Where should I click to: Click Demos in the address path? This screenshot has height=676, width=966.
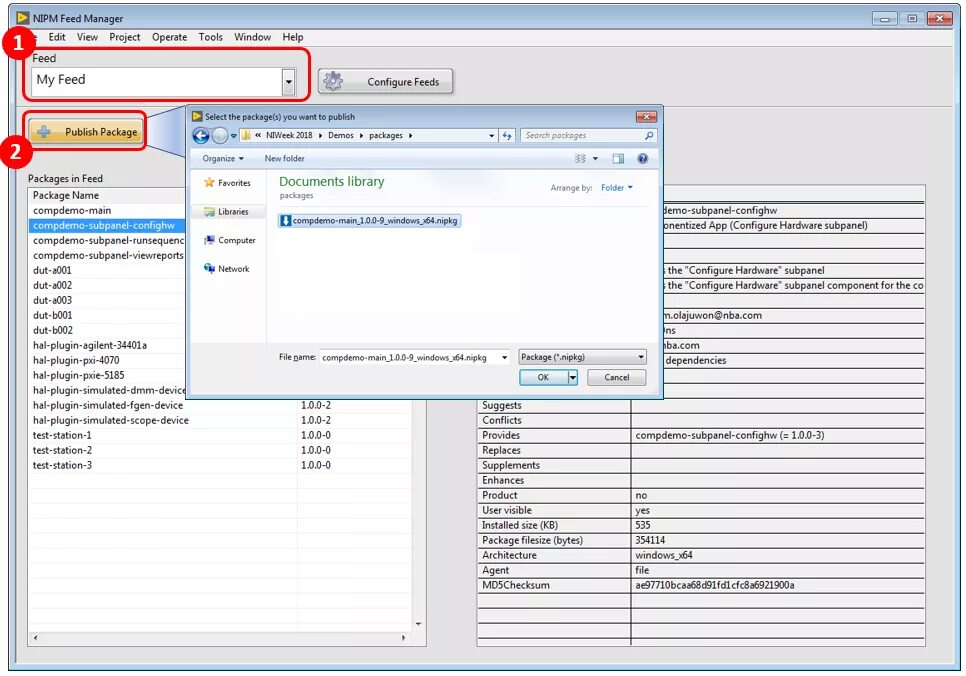tap(341, 136)
